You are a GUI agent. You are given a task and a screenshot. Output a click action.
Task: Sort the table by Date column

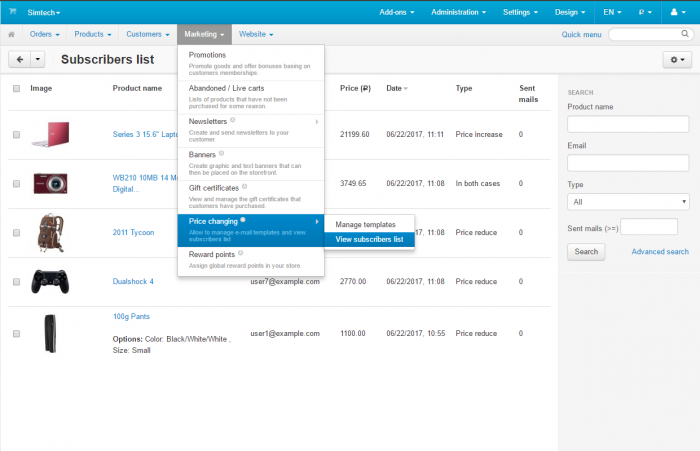click(x=397, y=88)
